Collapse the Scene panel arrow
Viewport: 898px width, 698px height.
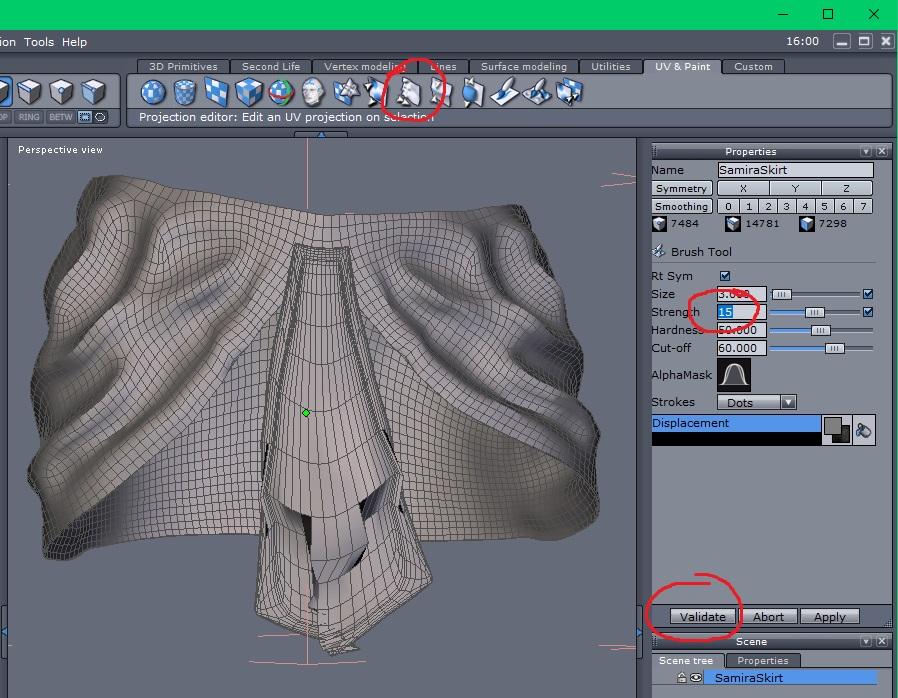click(866, 641)
